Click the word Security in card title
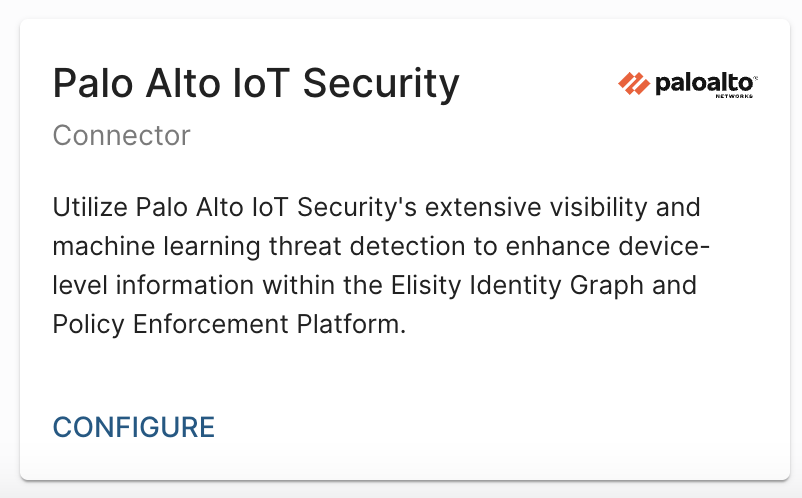Viewport: 802px width, 498px height. click(380, 84)
